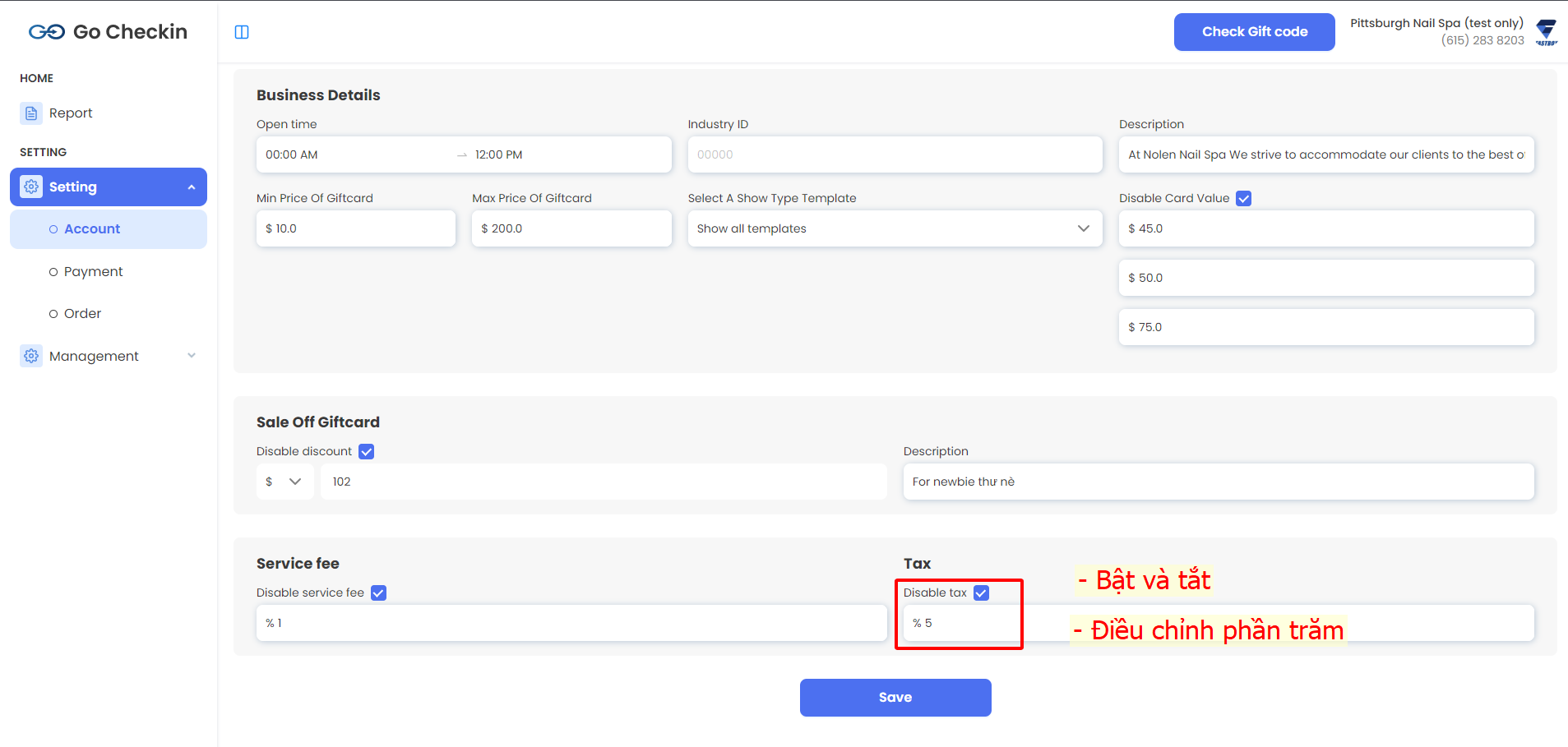Click the open time range arrow icon
The height and width of the screenshot is (747, 1568).
(x=462, y=155)
